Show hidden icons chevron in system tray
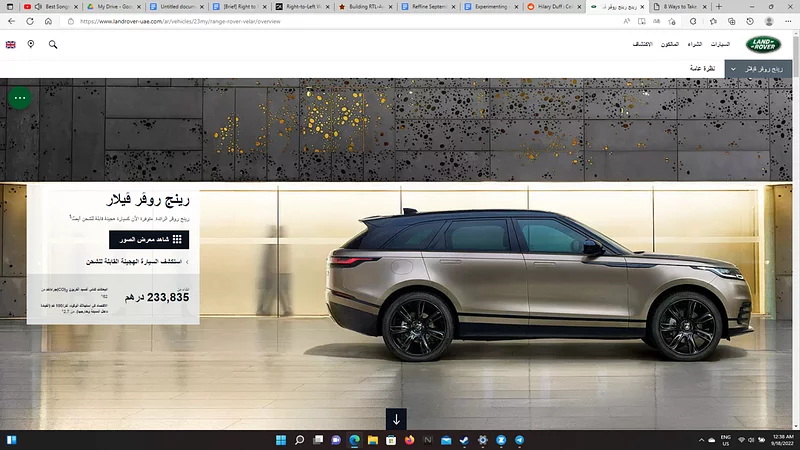800x450 pixels. coord(701,440)
